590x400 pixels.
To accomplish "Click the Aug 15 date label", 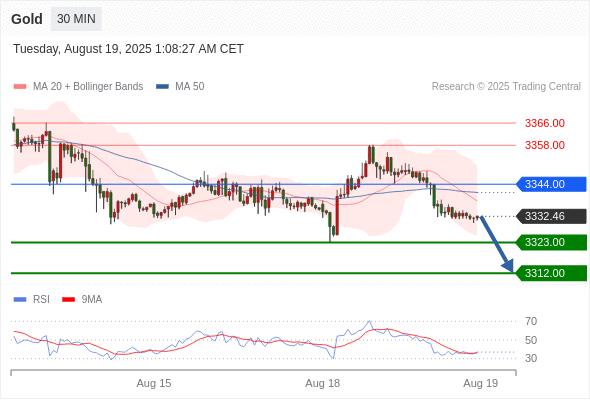I will click(x=154, y=383).
